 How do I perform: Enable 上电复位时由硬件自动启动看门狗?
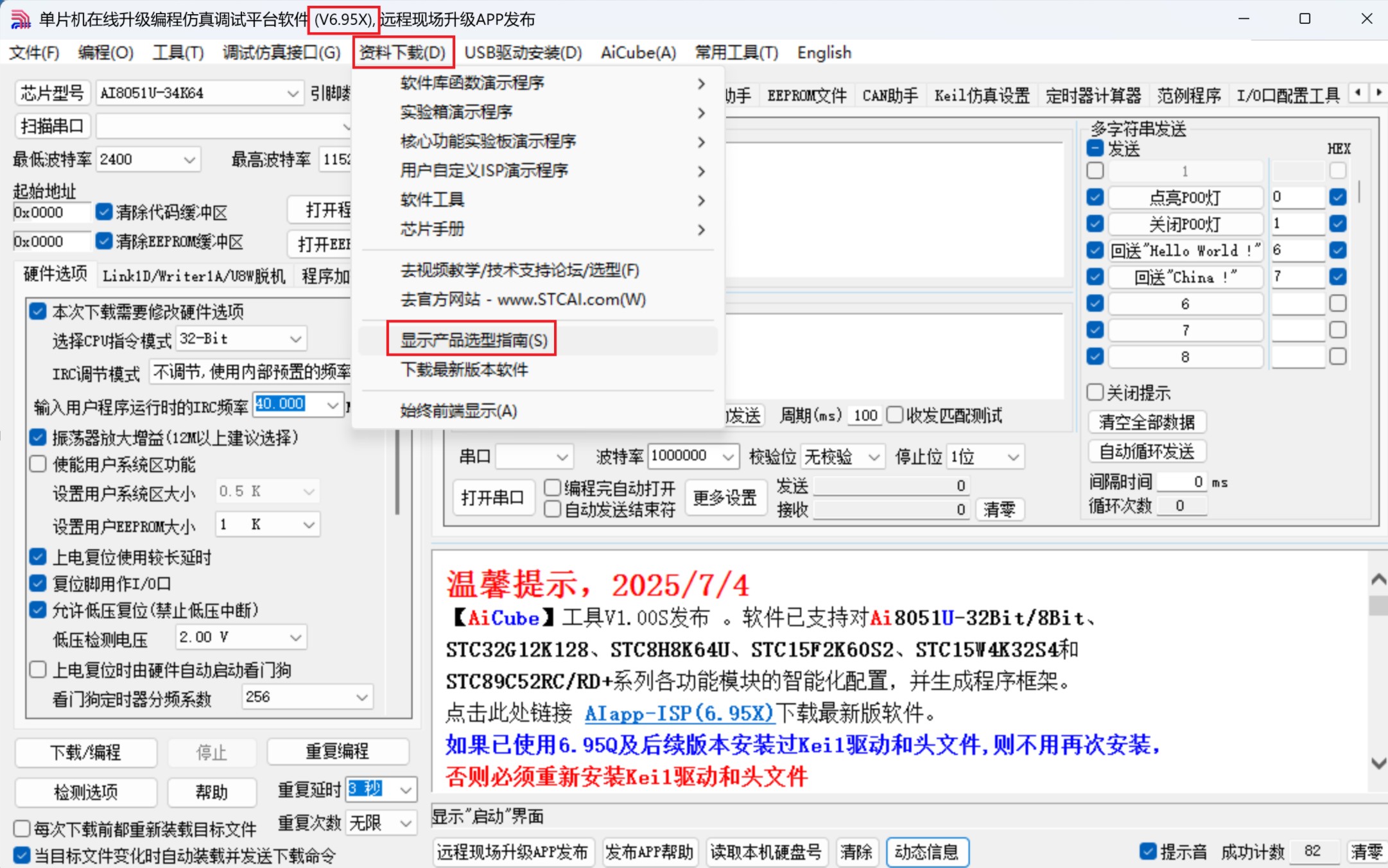point(38,670)
